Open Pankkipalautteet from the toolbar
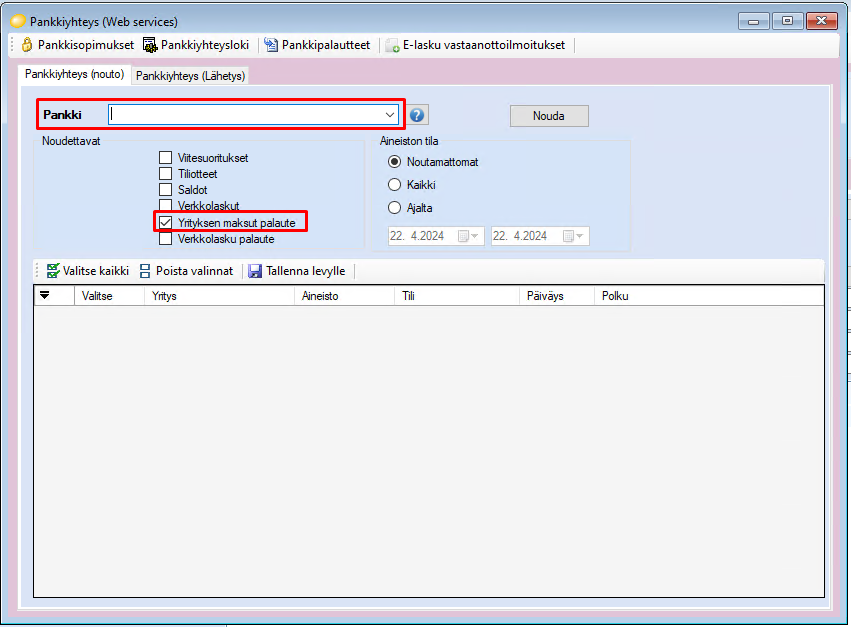The width and height of the screenshot is (851, 627). point(317,45)
